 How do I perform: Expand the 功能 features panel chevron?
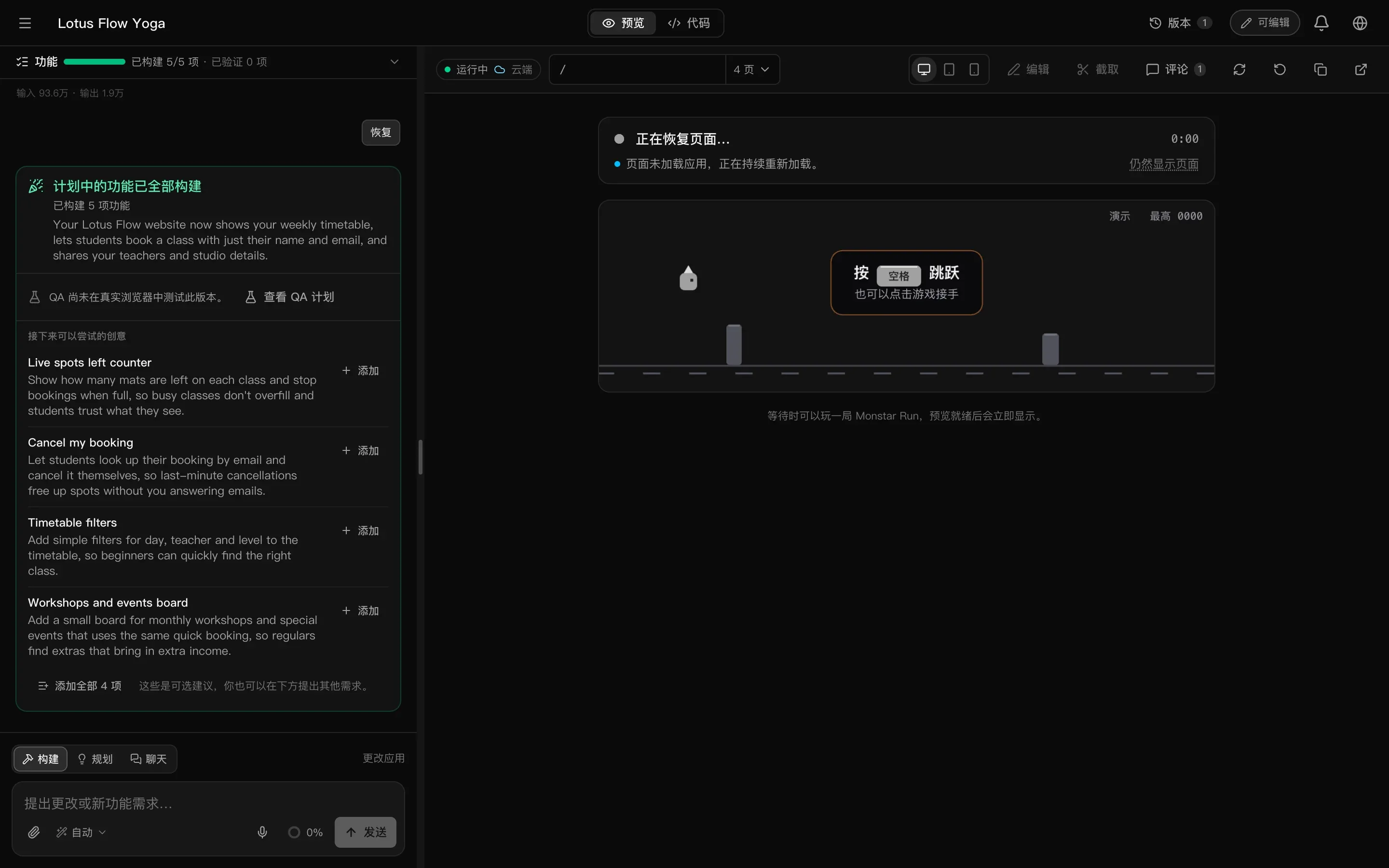pos(395,61)
